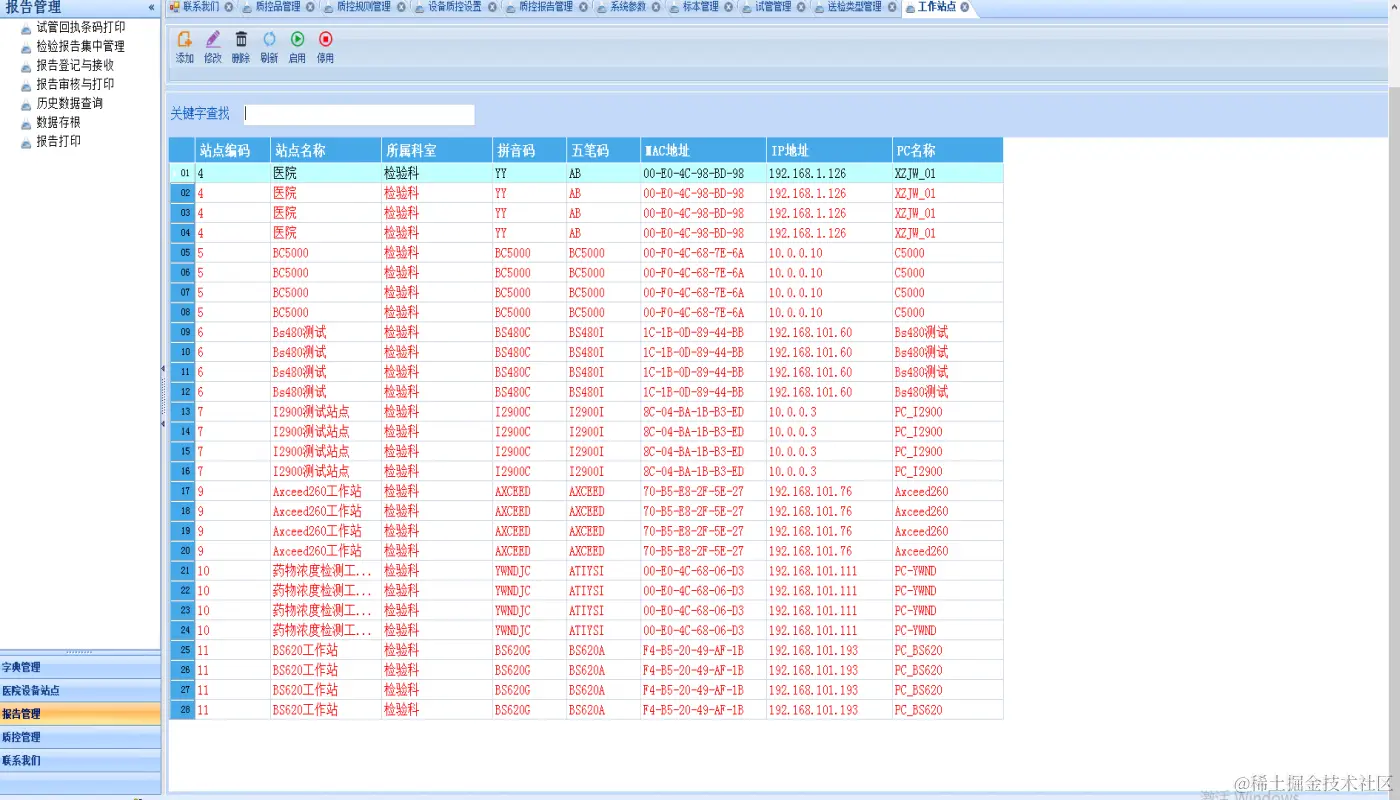Screen dimensions: 1400x800
Task: Open 报告审核与打印 in the sidebar
Action: pos(75,84)
